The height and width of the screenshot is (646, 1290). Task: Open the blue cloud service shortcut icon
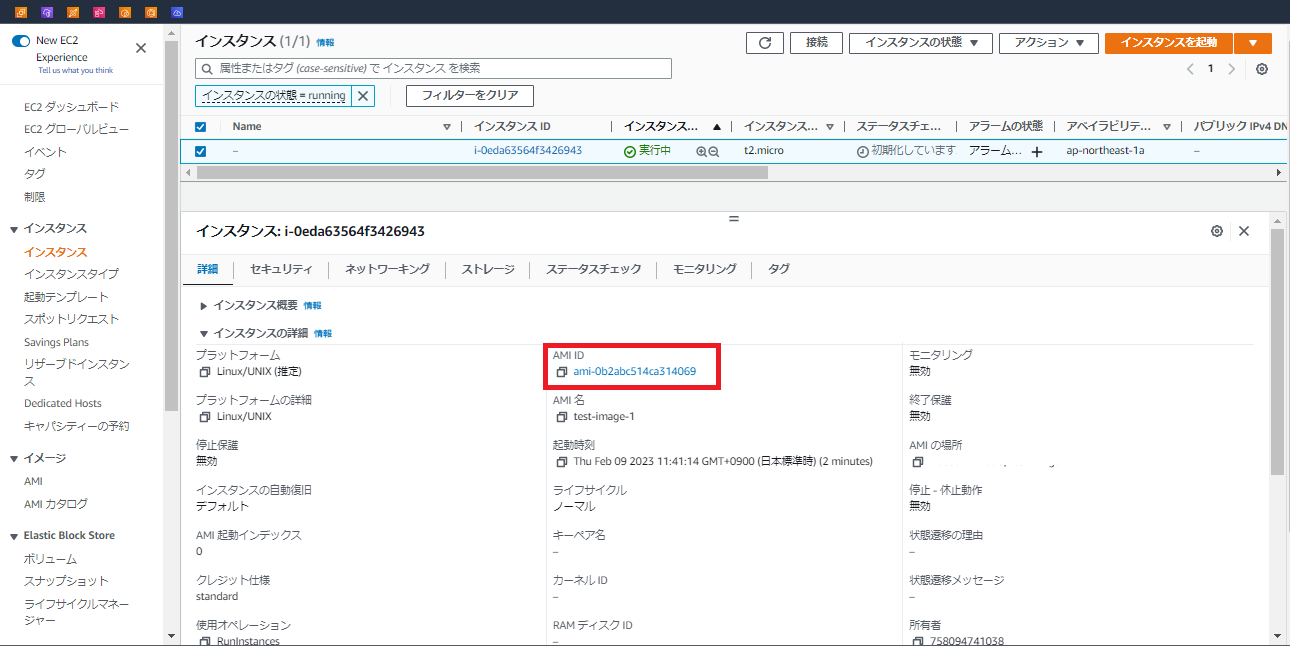[178, 12]
